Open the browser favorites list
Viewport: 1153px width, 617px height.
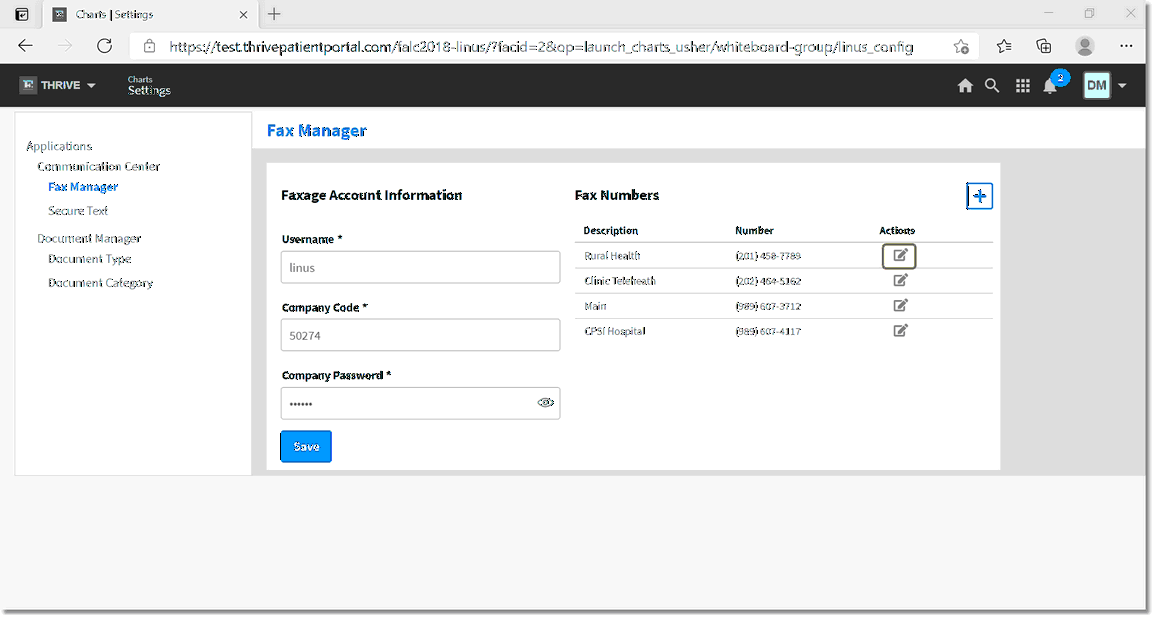point(1004,46)
